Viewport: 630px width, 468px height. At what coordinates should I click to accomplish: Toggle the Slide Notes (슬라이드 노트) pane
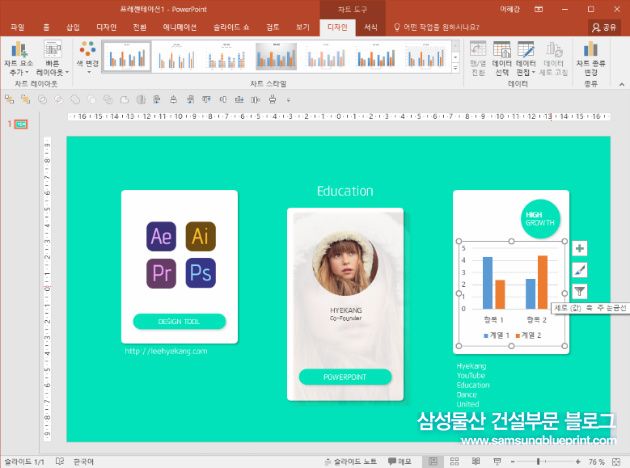coord(351,462)
